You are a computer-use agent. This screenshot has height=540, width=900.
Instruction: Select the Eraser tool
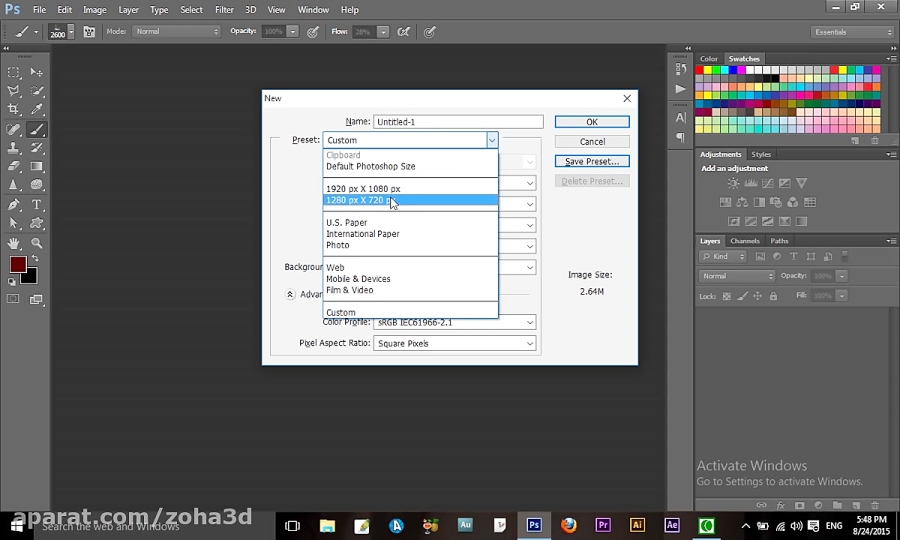point(14,166)
